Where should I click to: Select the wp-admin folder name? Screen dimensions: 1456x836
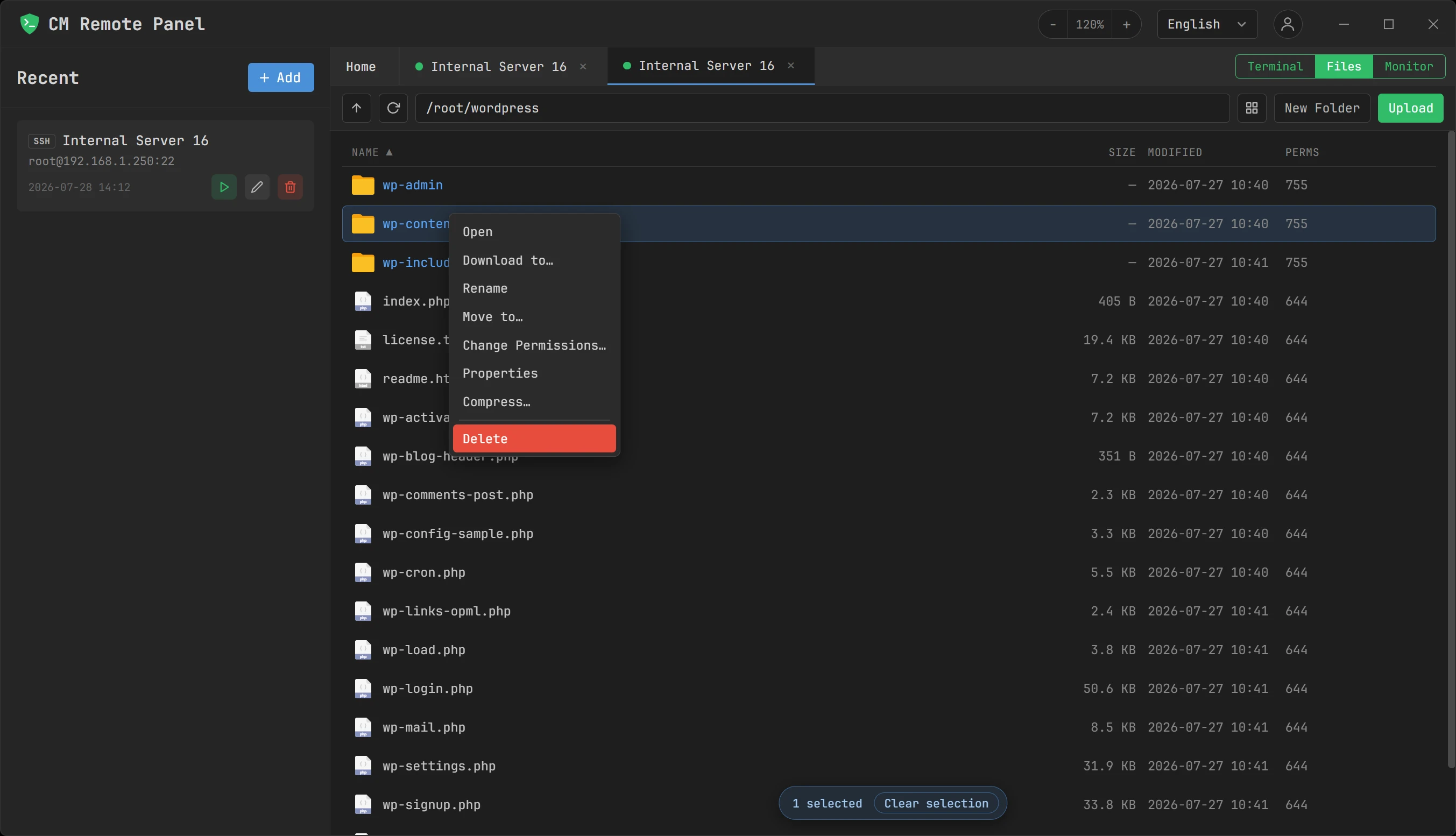click(412, 185)
